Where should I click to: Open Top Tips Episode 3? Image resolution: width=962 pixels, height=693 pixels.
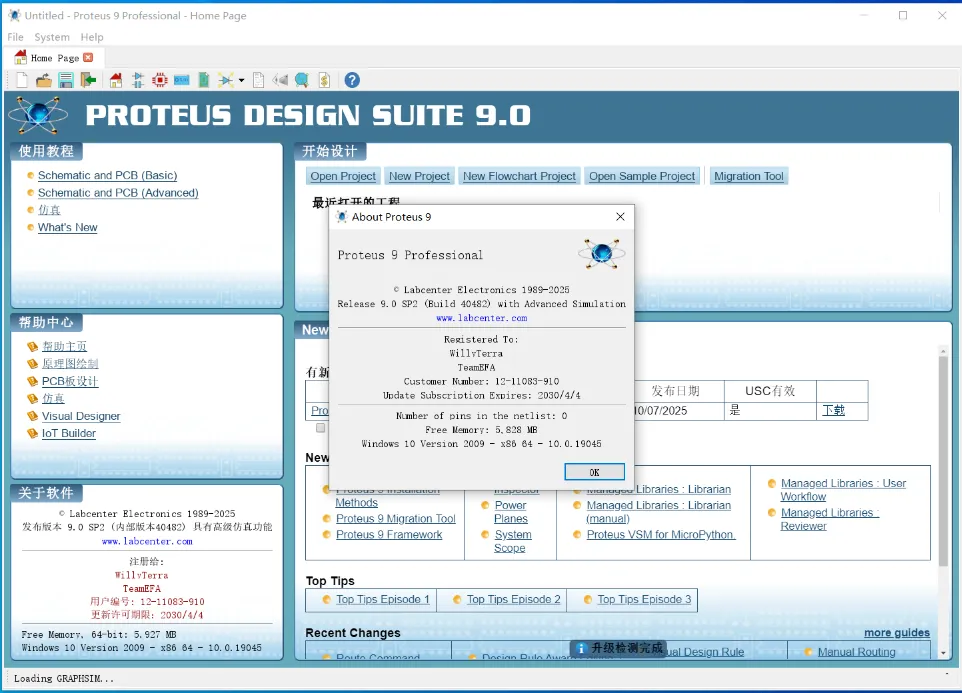pos(644,599)
